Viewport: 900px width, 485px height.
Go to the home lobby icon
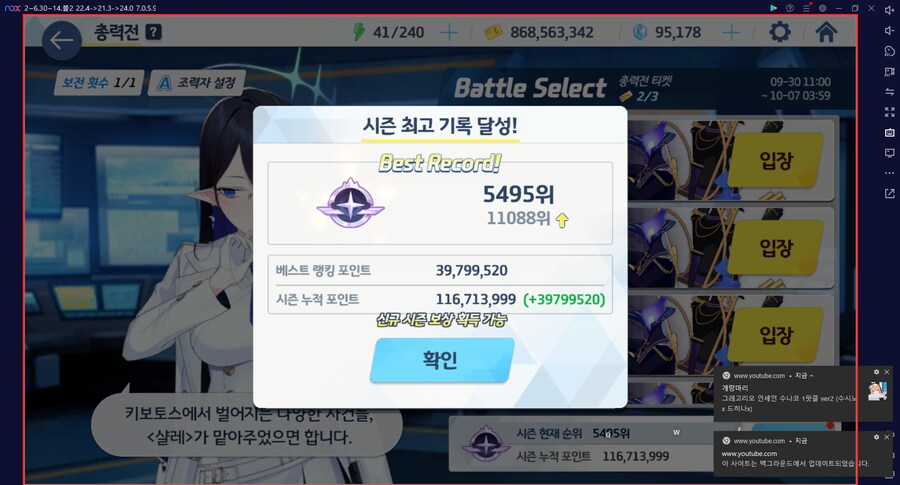826,32
